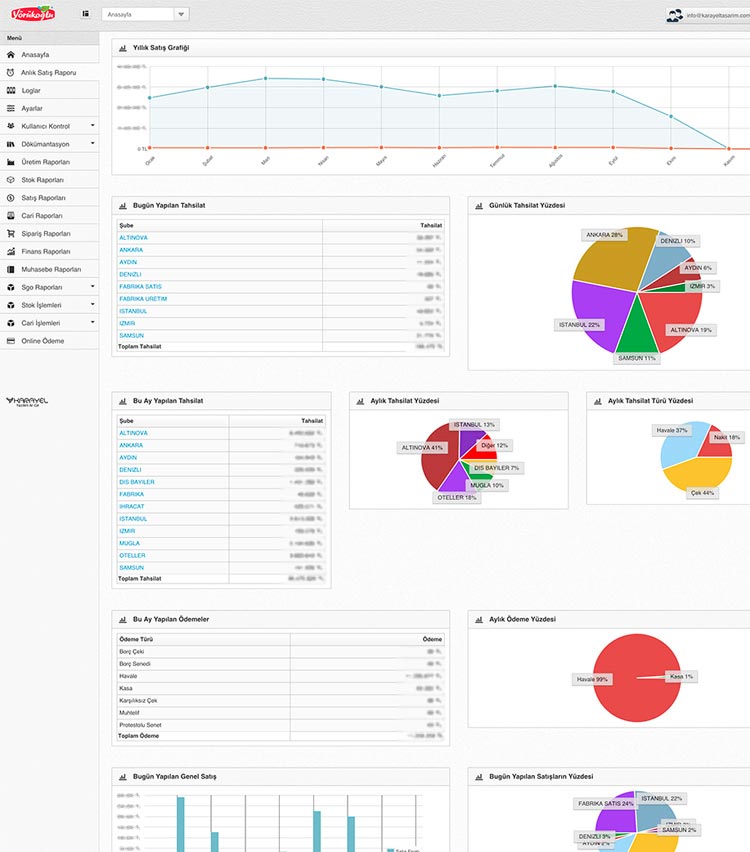The height and width of the screenshot is (852, 750).
Task: Click the chart icon beside Yıllık Satış Grafiği
Action: (123, 48)
